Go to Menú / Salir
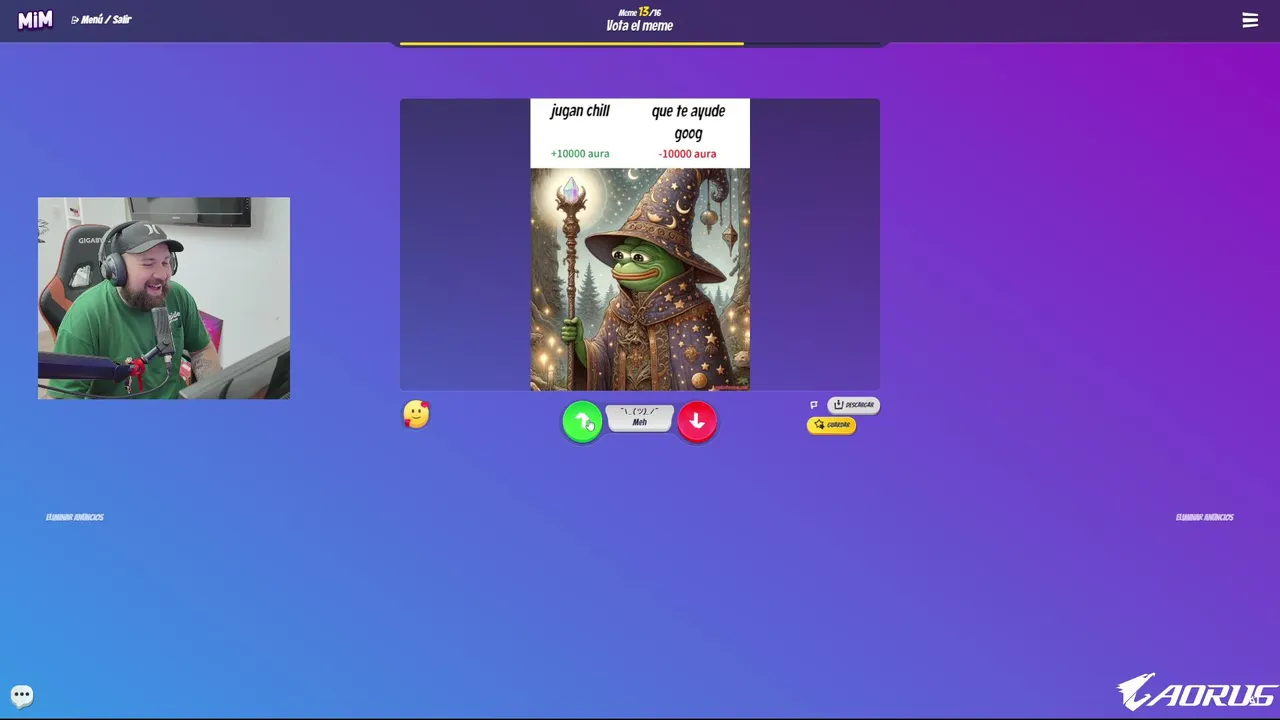Image resolution: width=1280 pixels, height=720 pixels. click(x=102, y=19)
